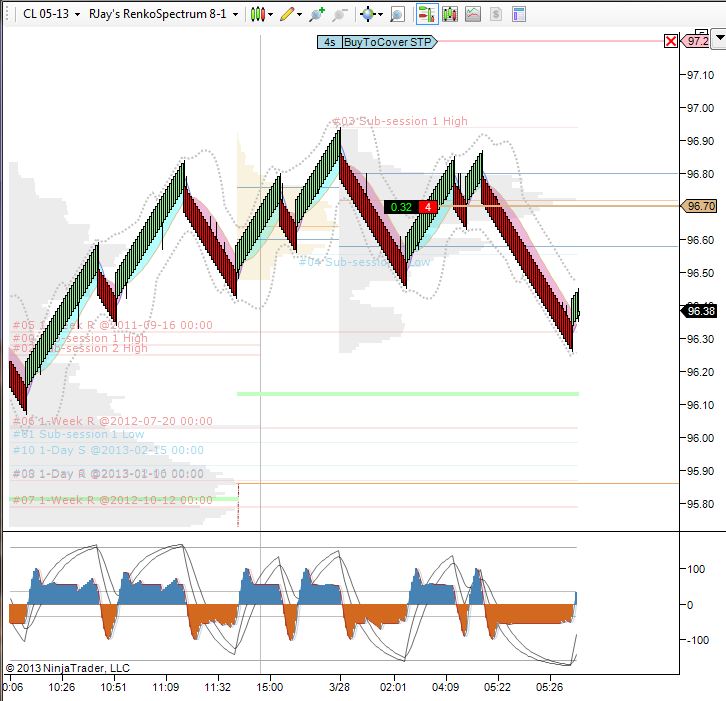
Task: Click the 97.00 price axis label
Action: coord(700,108)
